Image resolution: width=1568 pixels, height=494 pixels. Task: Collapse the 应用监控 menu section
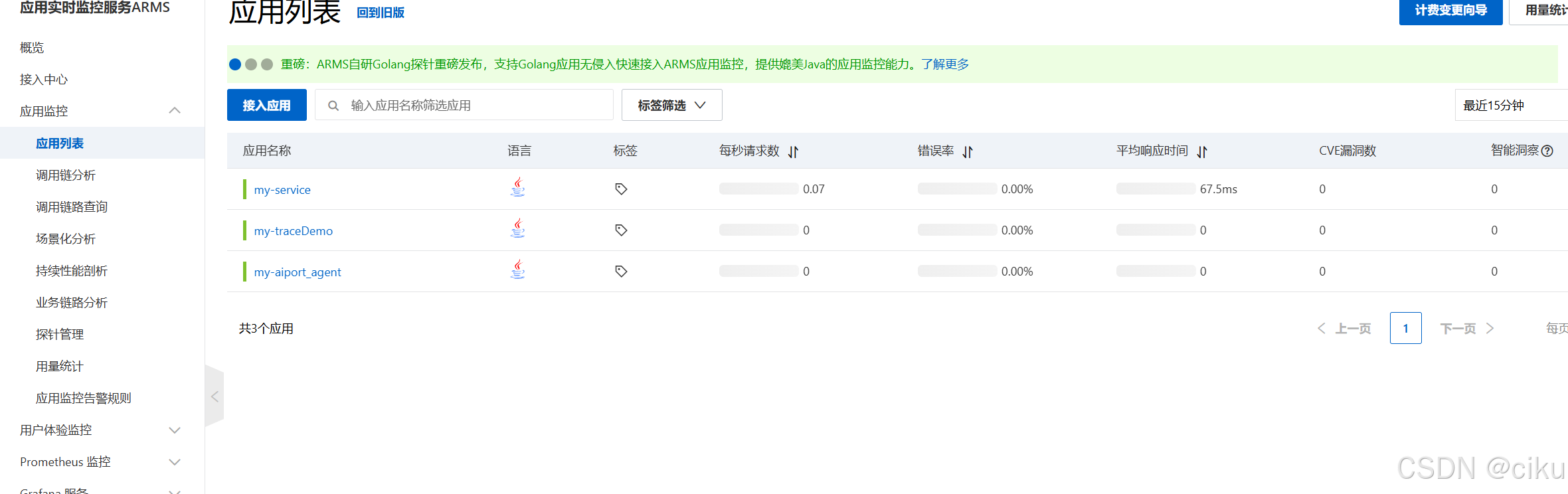tap(175, 111)
